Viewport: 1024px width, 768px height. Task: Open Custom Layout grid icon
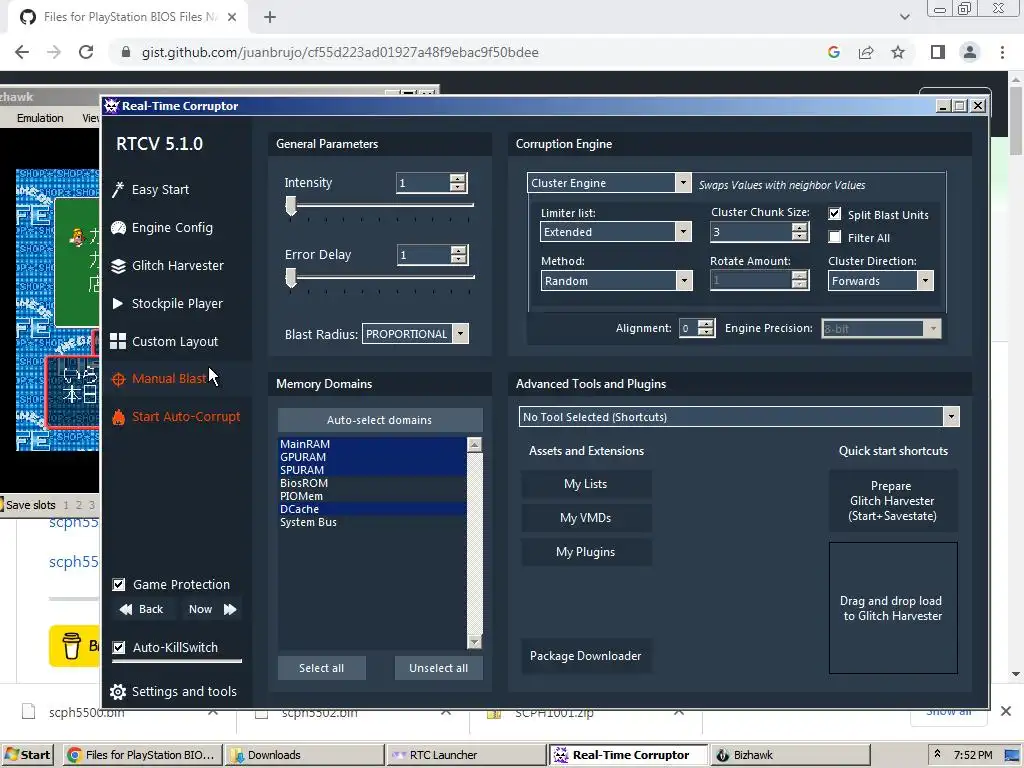point(118,342)
